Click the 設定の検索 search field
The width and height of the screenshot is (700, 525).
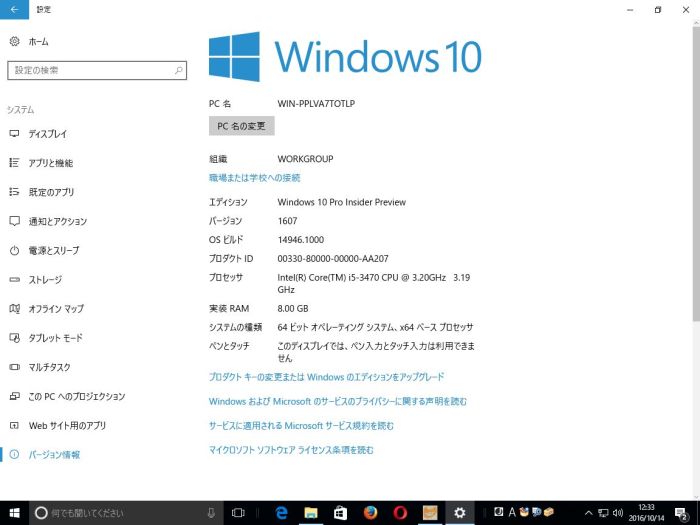[x=96, y=70]
